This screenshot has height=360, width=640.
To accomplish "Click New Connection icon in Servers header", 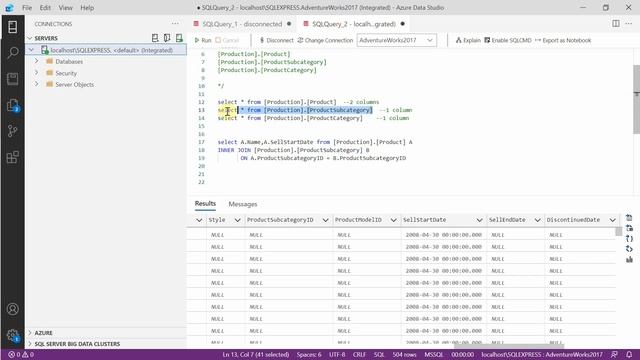I will [x=155, y=38].
